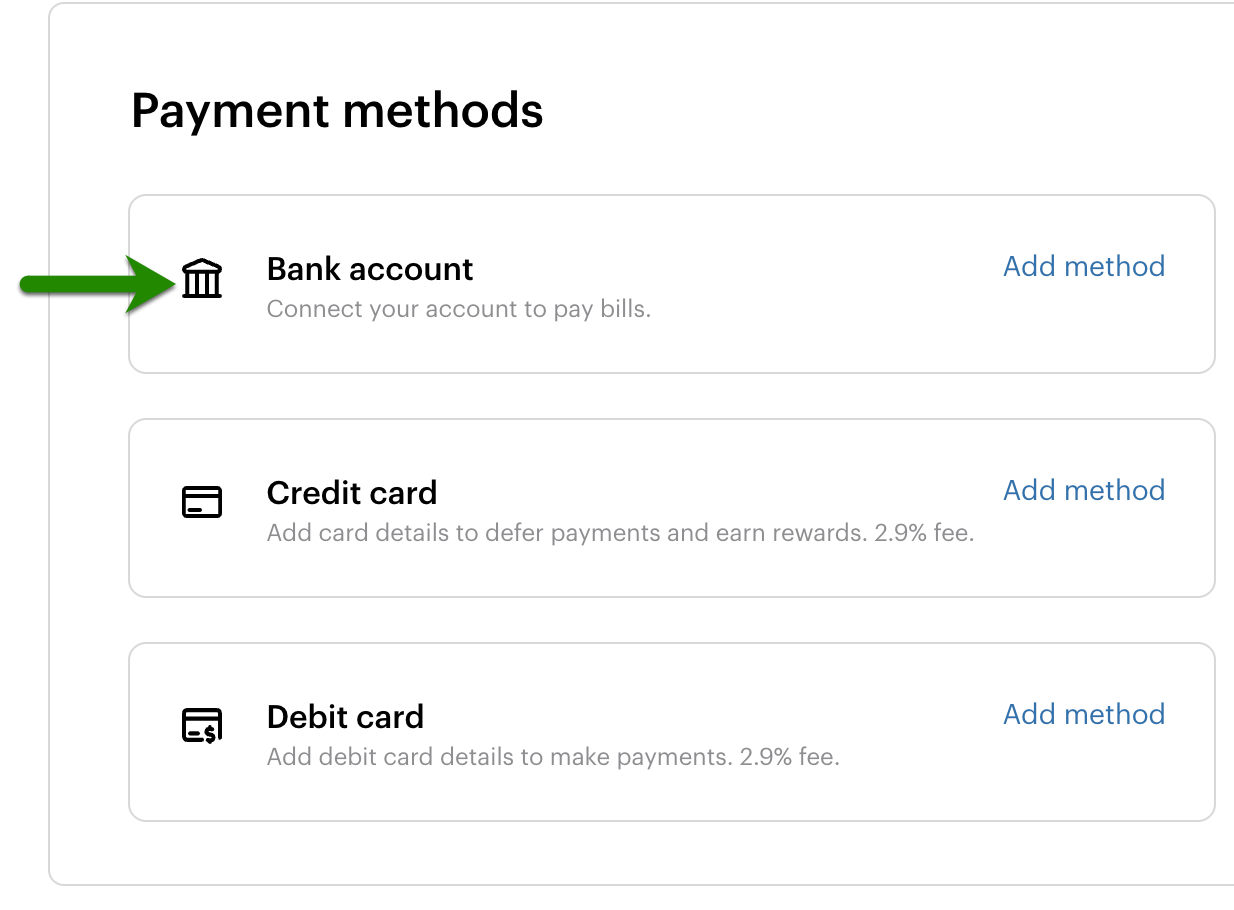The width and height of the screenshot is (1234, 910).
Task: Click the green arrow pointing at Bank account
Action: [x=95, y=283]
